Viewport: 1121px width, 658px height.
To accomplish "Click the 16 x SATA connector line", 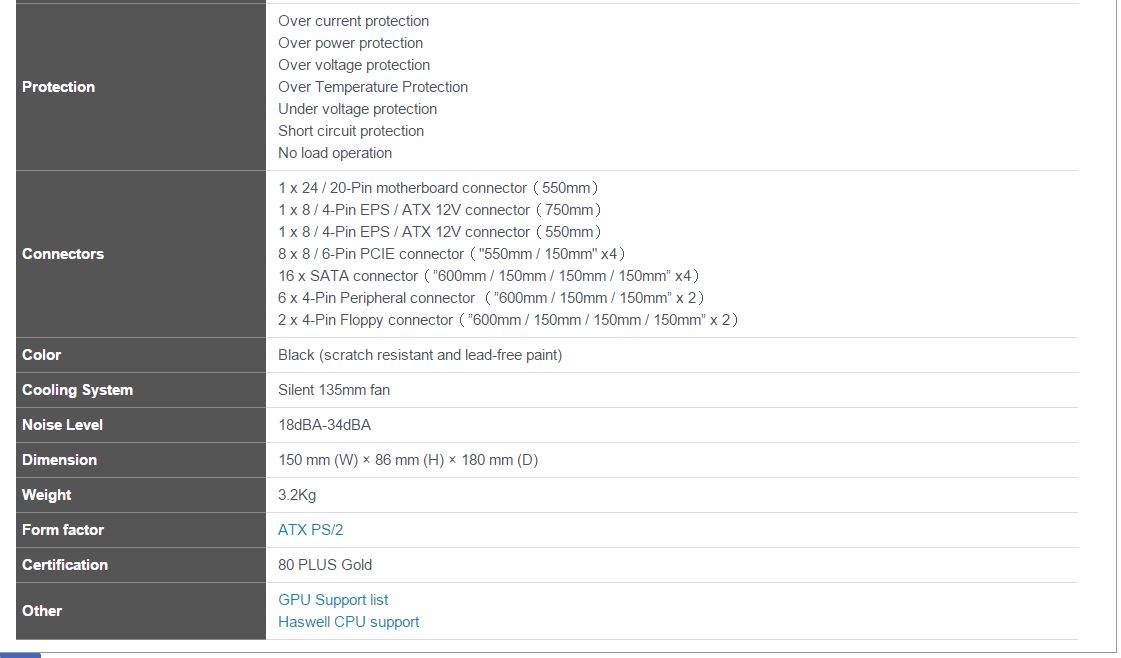I will pos(489,276).
